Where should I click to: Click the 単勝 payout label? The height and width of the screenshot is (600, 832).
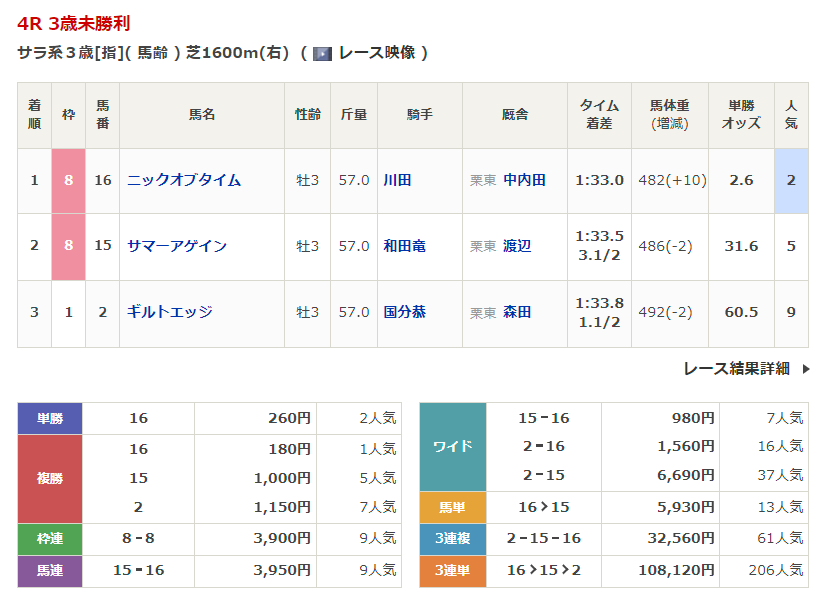click(x=50, y=418)
